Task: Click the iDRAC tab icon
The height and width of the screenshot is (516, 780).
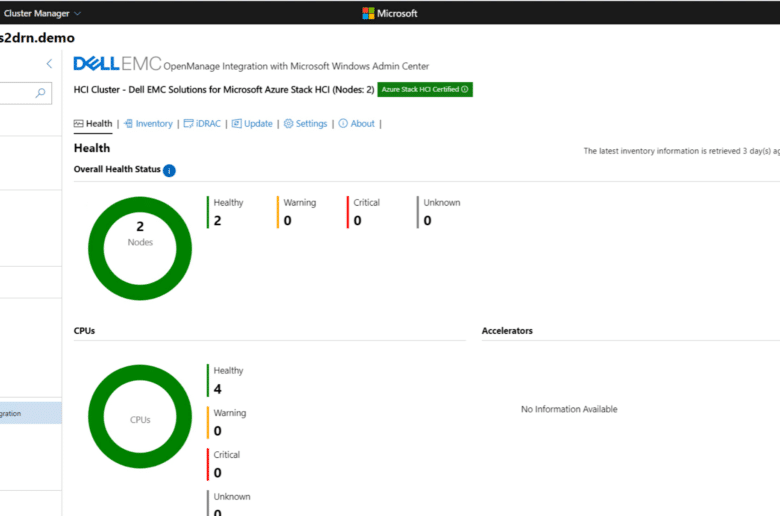Action: pos(189,124)
